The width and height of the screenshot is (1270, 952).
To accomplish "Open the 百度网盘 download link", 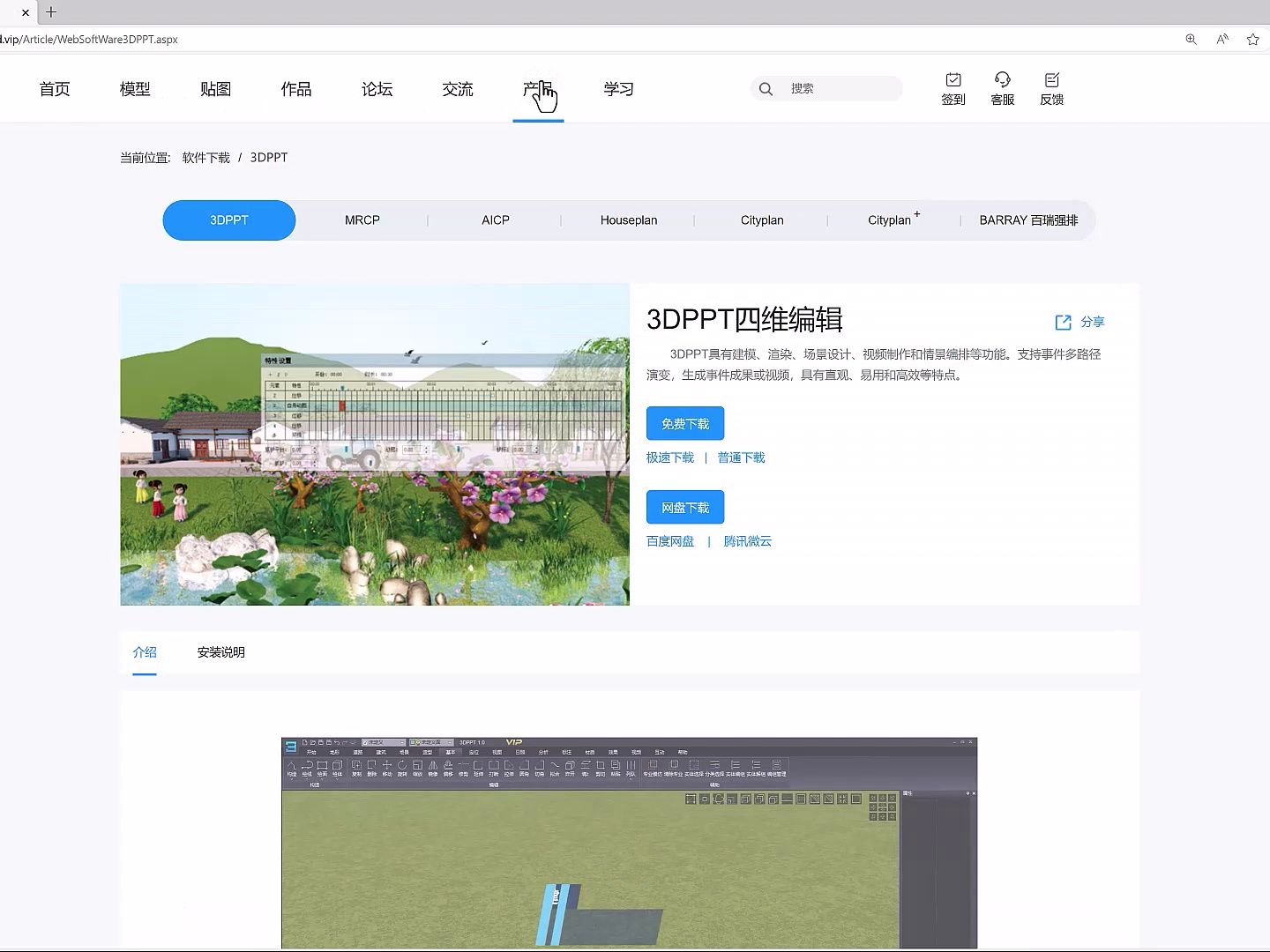I will pos(670,541).
